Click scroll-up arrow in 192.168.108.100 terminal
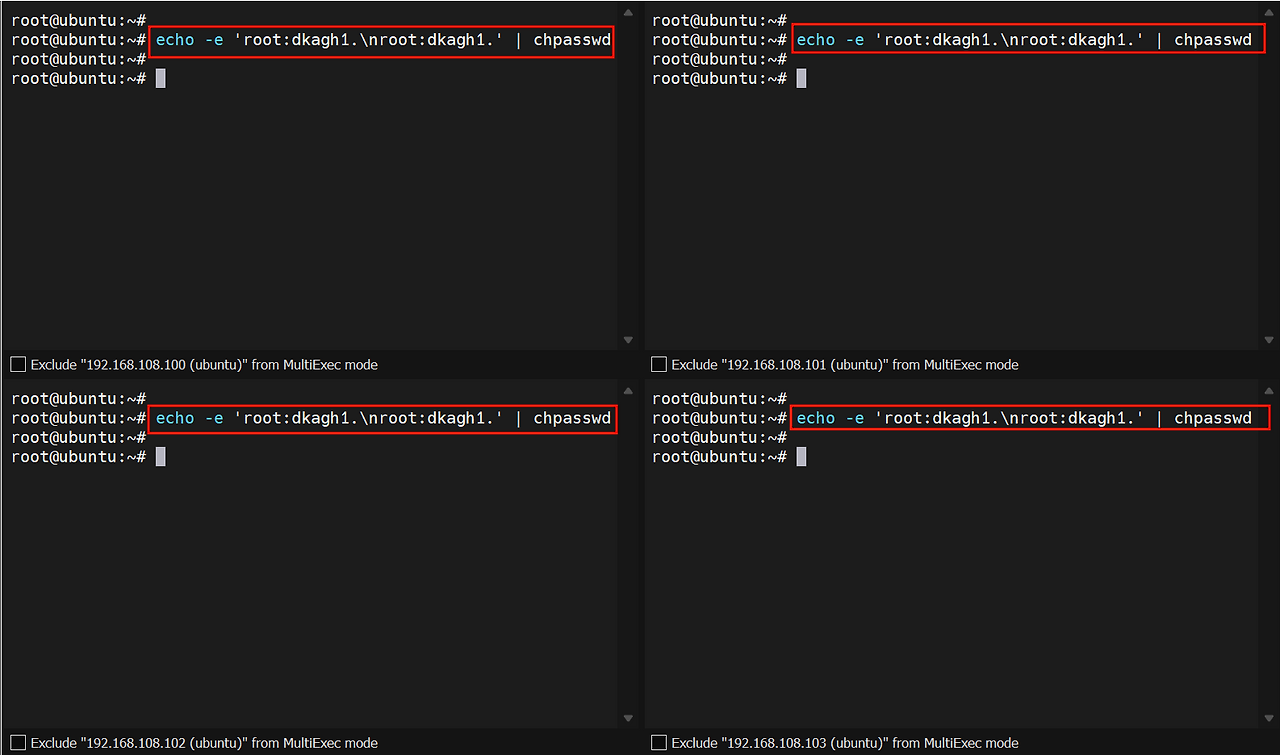Image resolution: width=1280 pixels, height=755 pixels. (627, 14)
